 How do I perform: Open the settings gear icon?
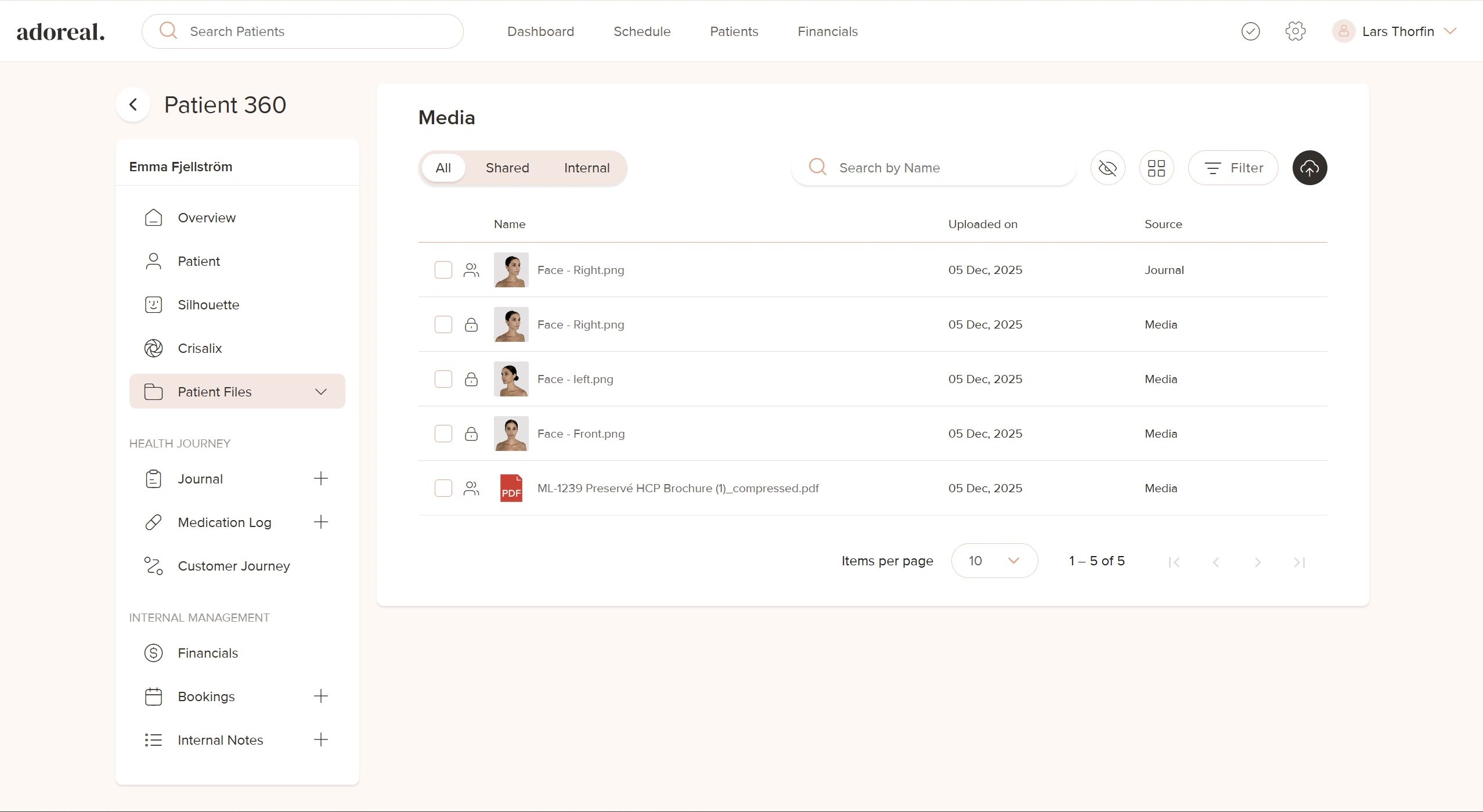click(1295, 31)
